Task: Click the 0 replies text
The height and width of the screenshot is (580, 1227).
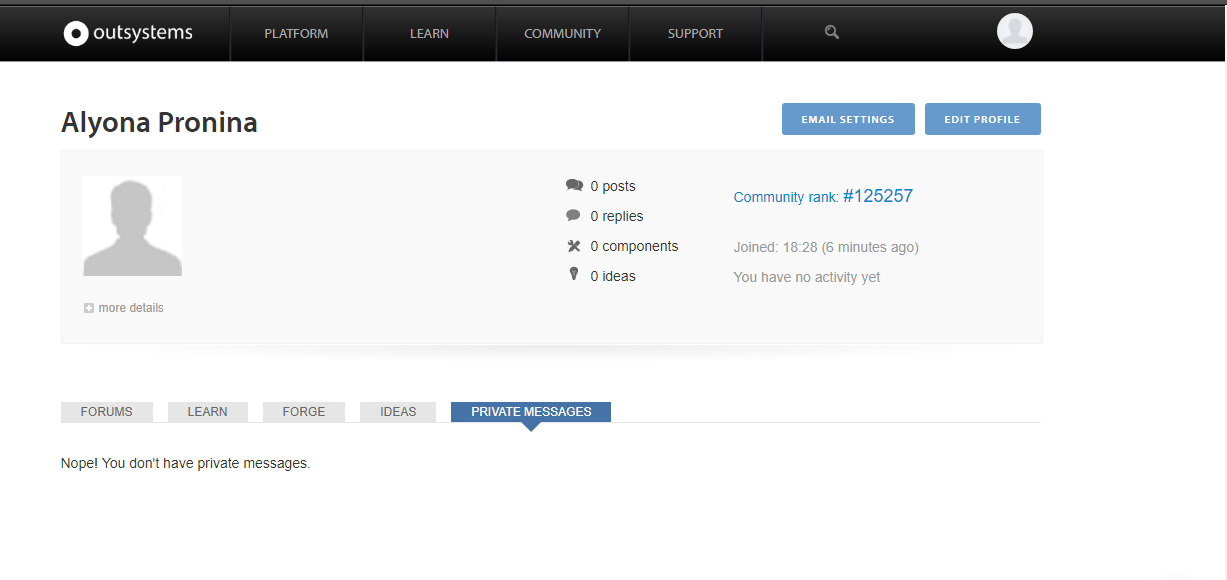Action: tap(617, 216)
